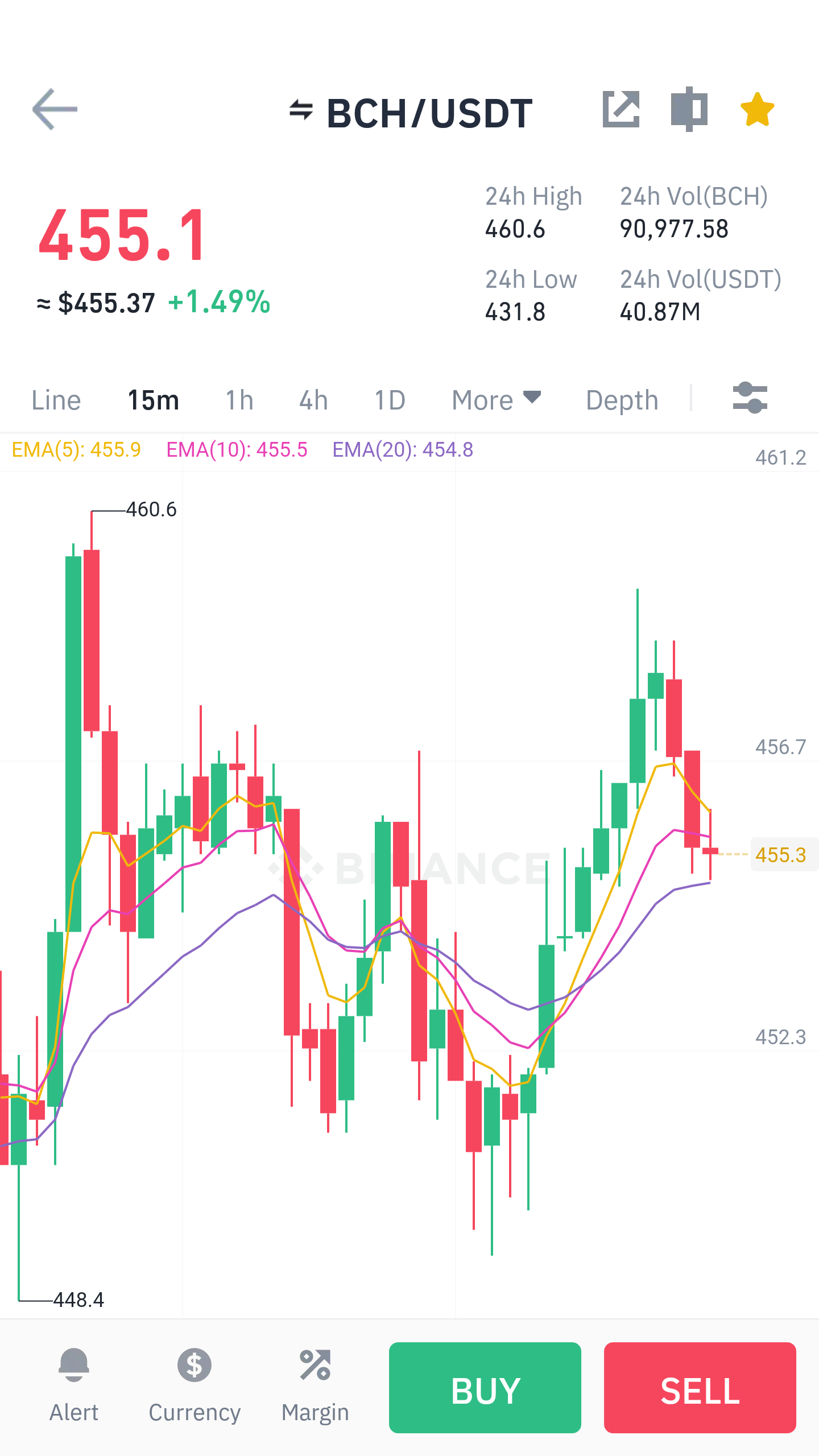819x1456 pixels.
Task: Toggle the favorite star for BCH/USDT
Action: 758,109
